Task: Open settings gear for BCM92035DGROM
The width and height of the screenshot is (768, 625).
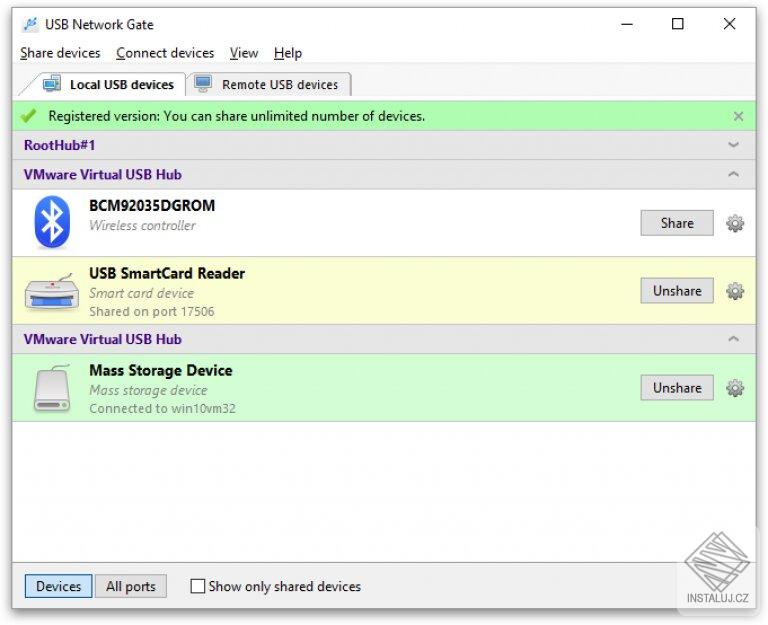Action: pos(735,223)
